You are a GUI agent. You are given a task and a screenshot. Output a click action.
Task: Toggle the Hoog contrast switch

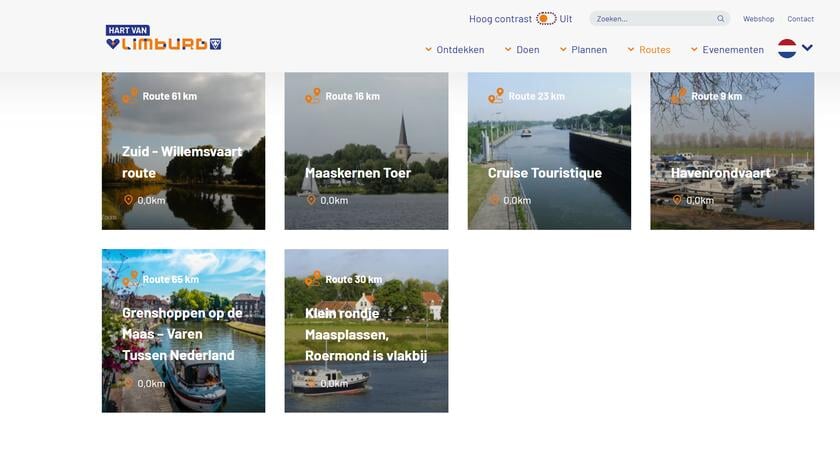pos(546,19)
